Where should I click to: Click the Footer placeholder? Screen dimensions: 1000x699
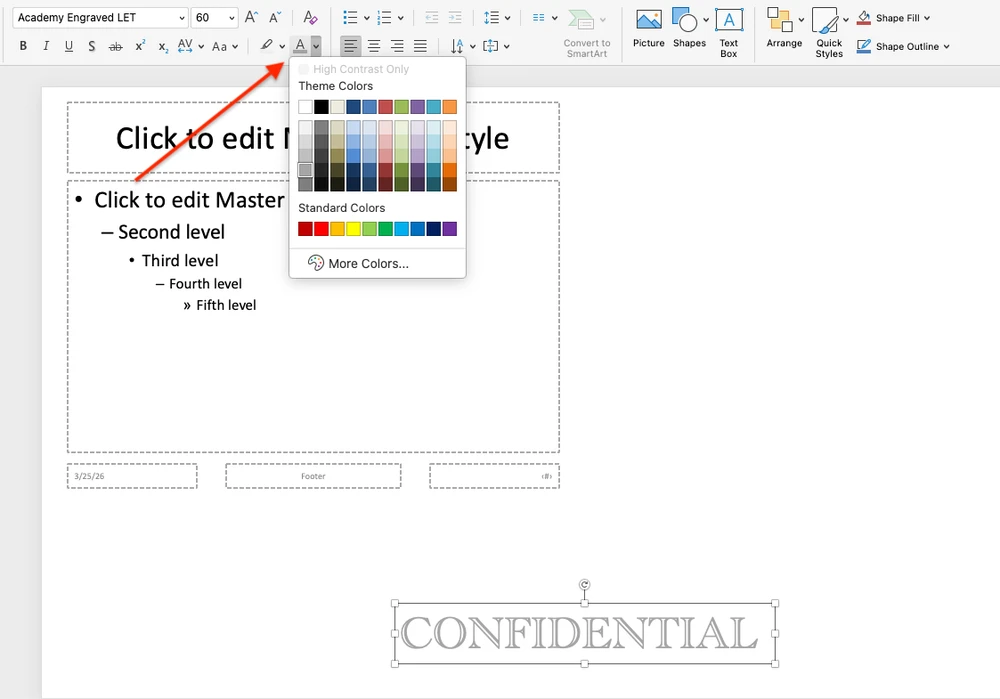pyautogui.click(x=313, y=475)
